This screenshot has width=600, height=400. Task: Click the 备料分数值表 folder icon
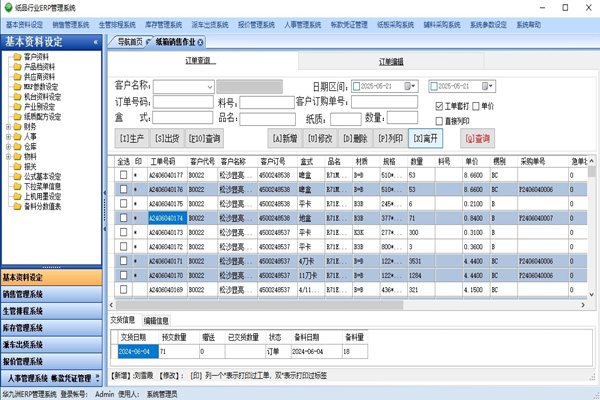(x=17, y=207)
